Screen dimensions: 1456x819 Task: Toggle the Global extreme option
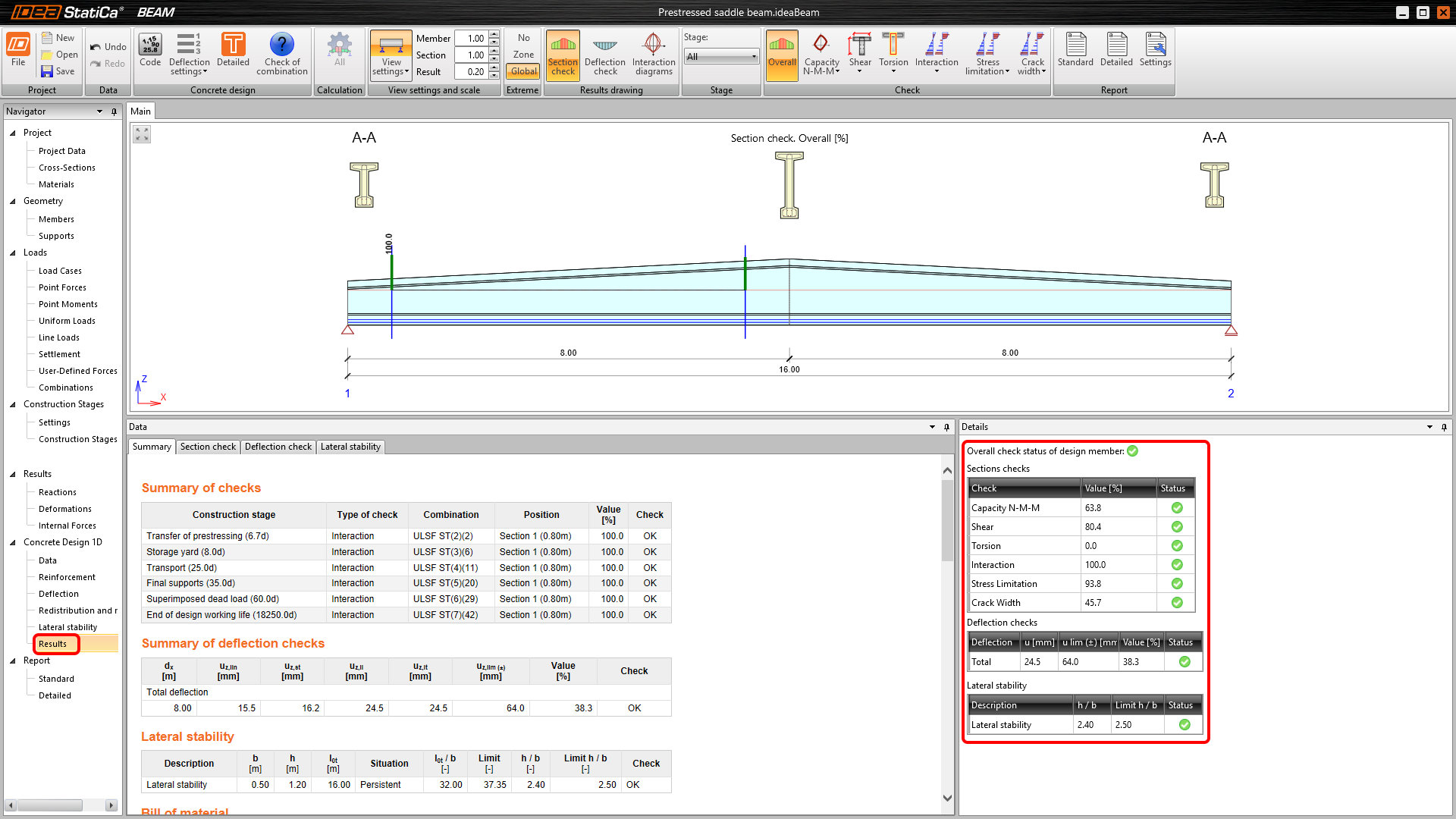(523, 71)
